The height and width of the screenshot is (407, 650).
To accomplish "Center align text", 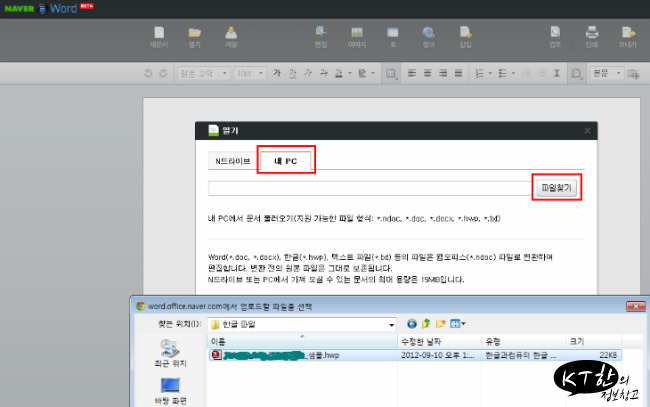I will [x=427, y=73].
